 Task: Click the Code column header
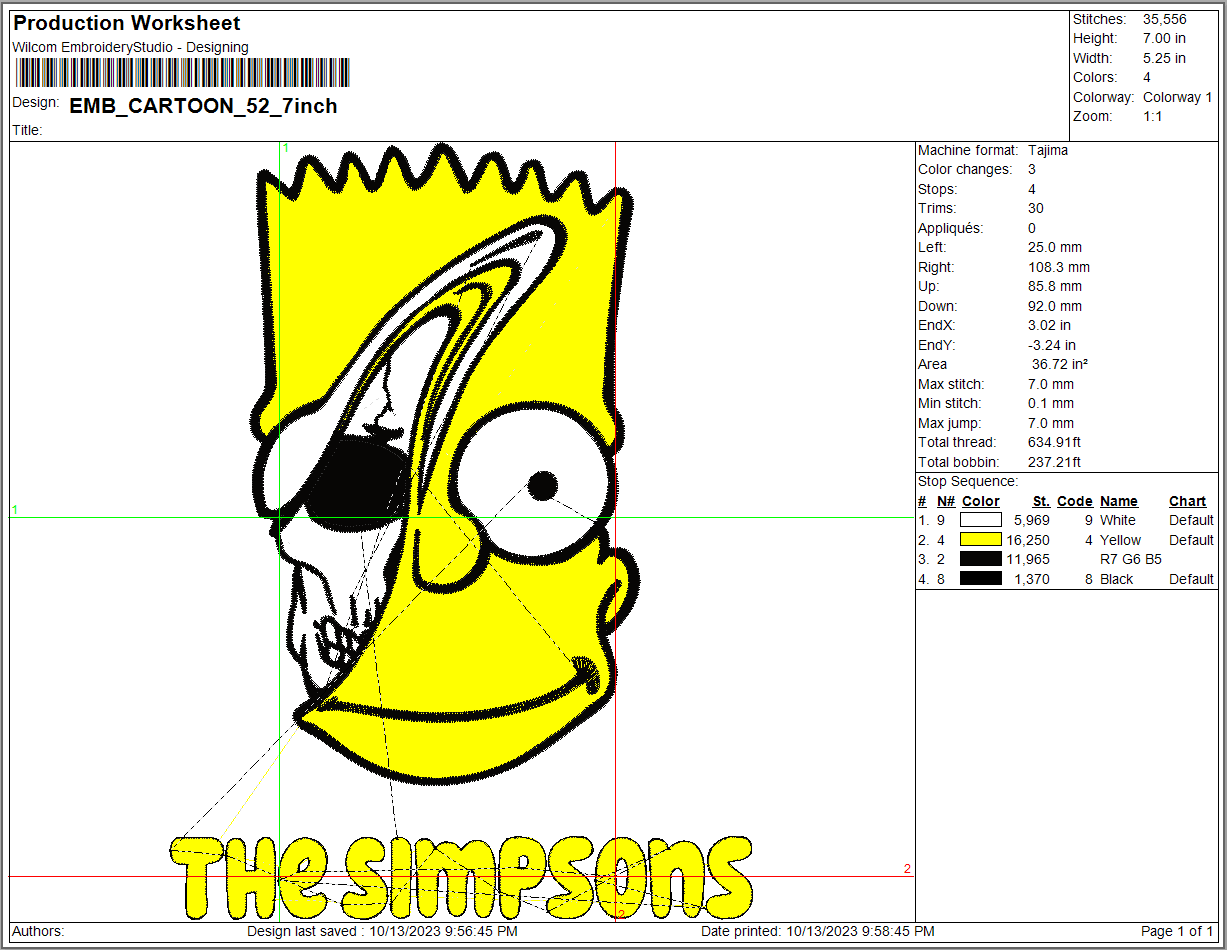coord(1074,501)
